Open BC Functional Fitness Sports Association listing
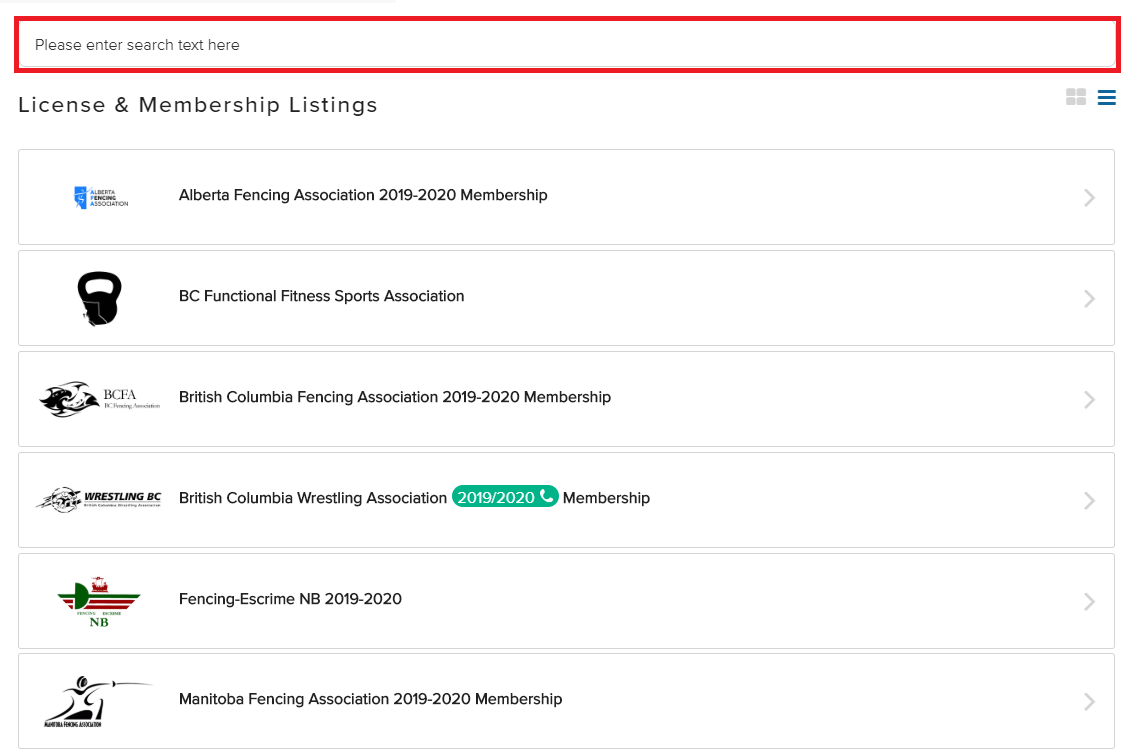This screenshot has height=753, width=1126. point(321,297)
